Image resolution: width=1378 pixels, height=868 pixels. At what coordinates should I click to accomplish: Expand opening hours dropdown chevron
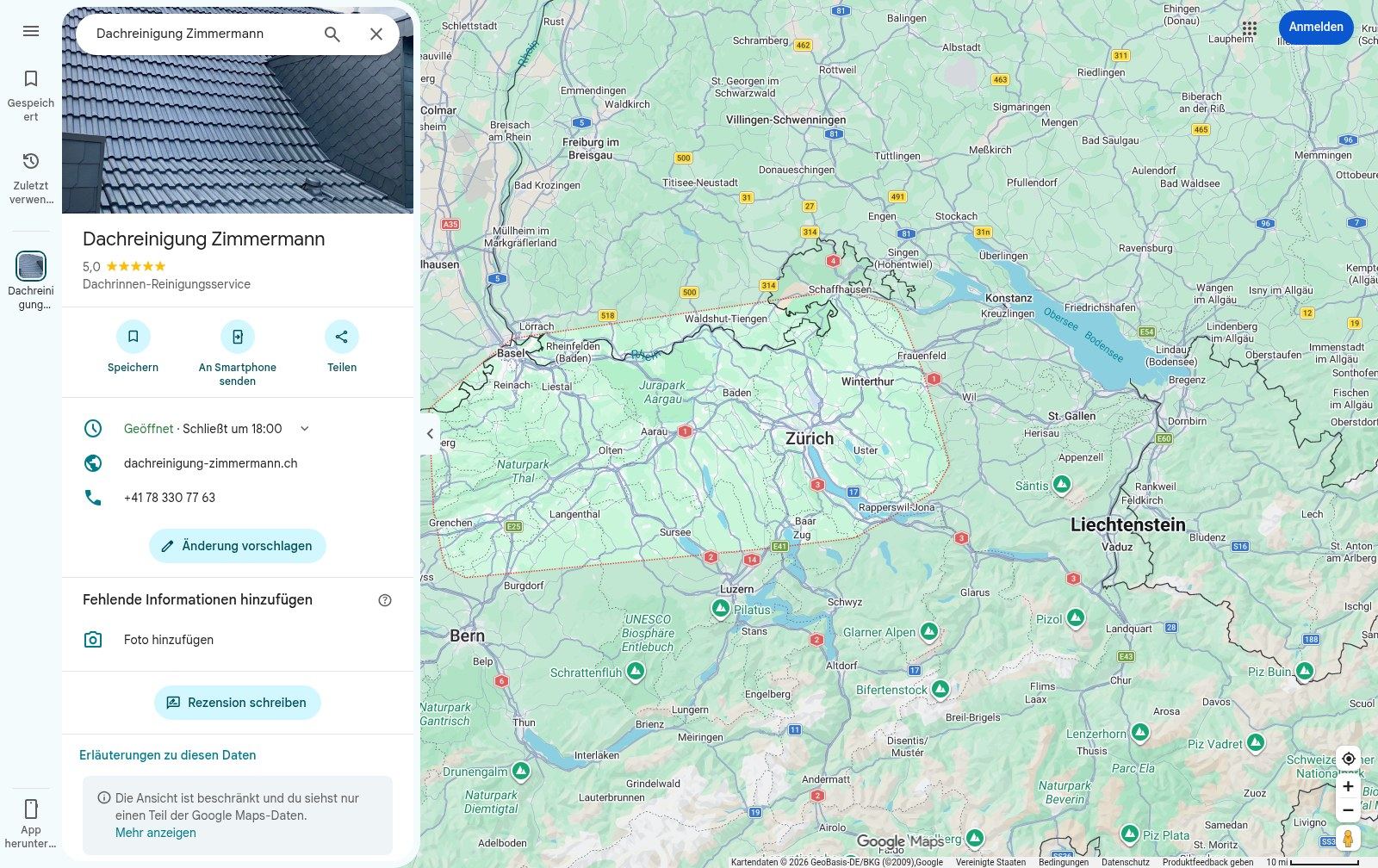(304, 429)
